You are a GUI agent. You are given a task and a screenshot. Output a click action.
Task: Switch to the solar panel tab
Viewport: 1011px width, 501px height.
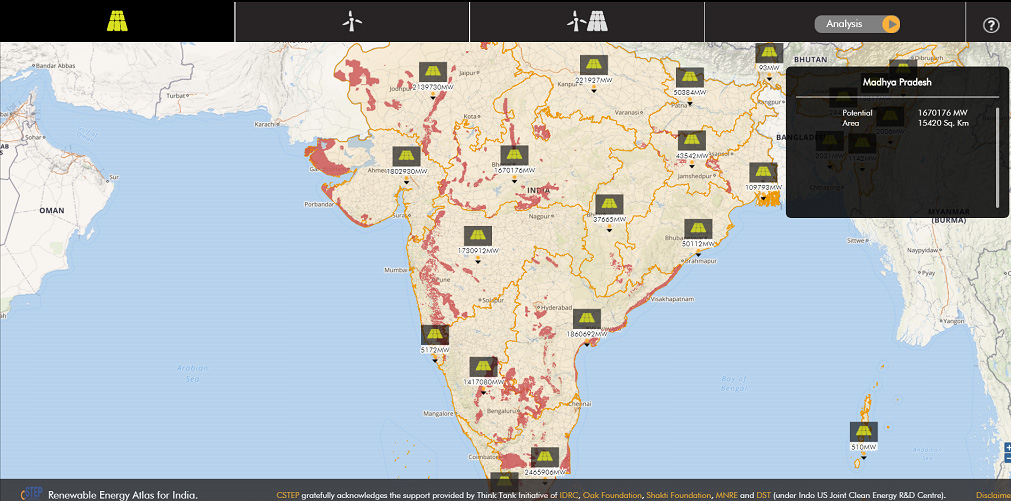(117, 21)
